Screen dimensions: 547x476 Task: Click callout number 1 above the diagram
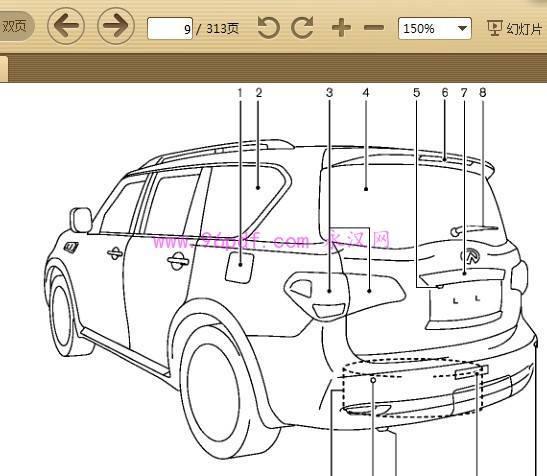tap(240, 93)
